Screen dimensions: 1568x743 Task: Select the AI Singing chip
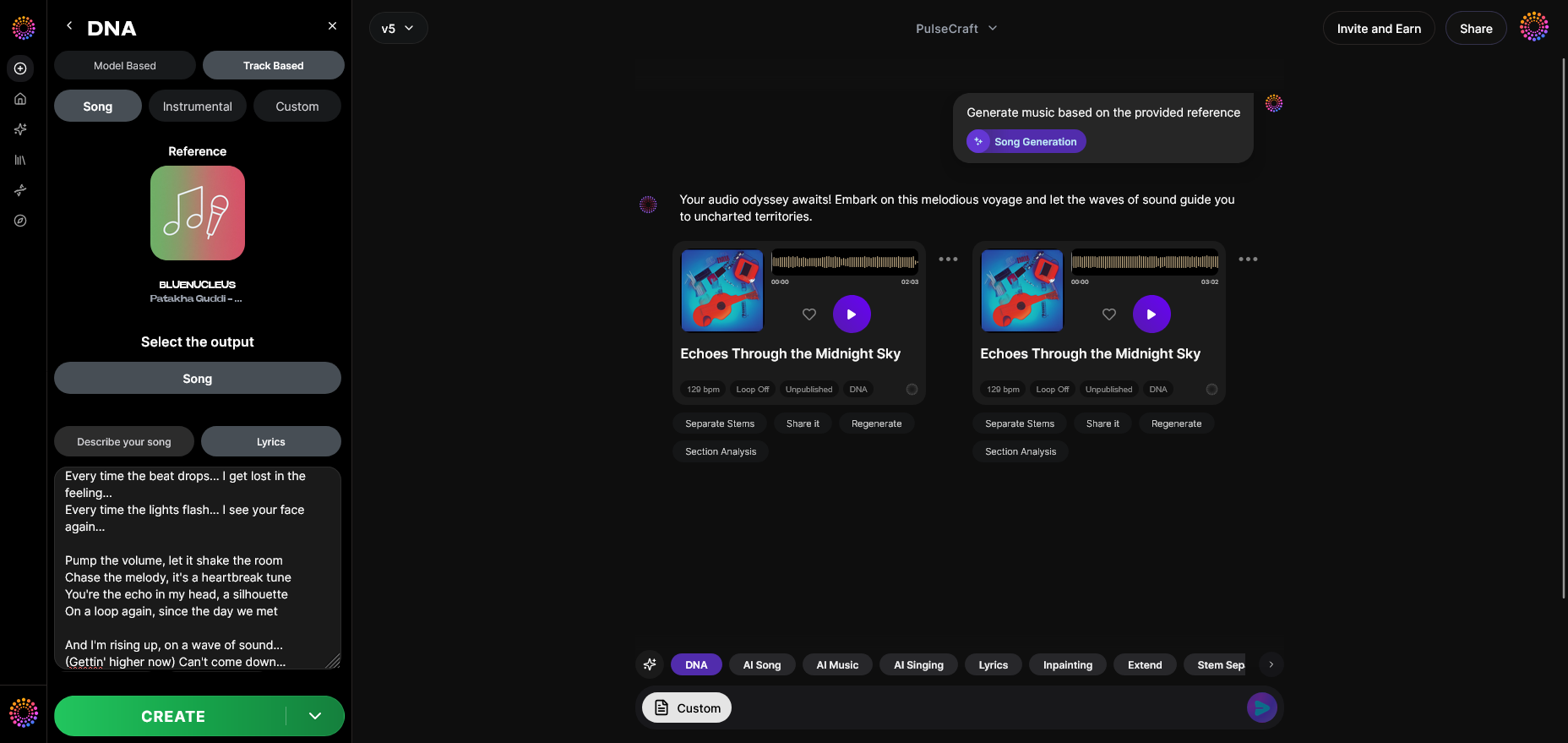(x=918, y=664)
